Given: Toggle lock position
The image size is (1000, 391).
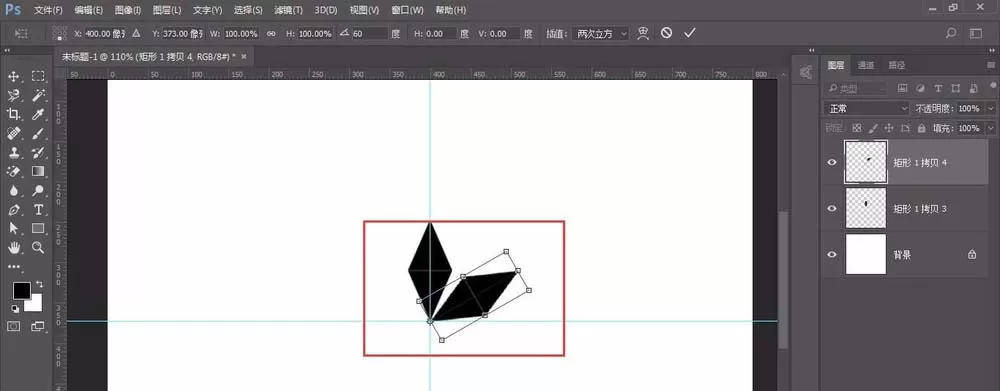Looking at the screenshot, I should point(889,128).
